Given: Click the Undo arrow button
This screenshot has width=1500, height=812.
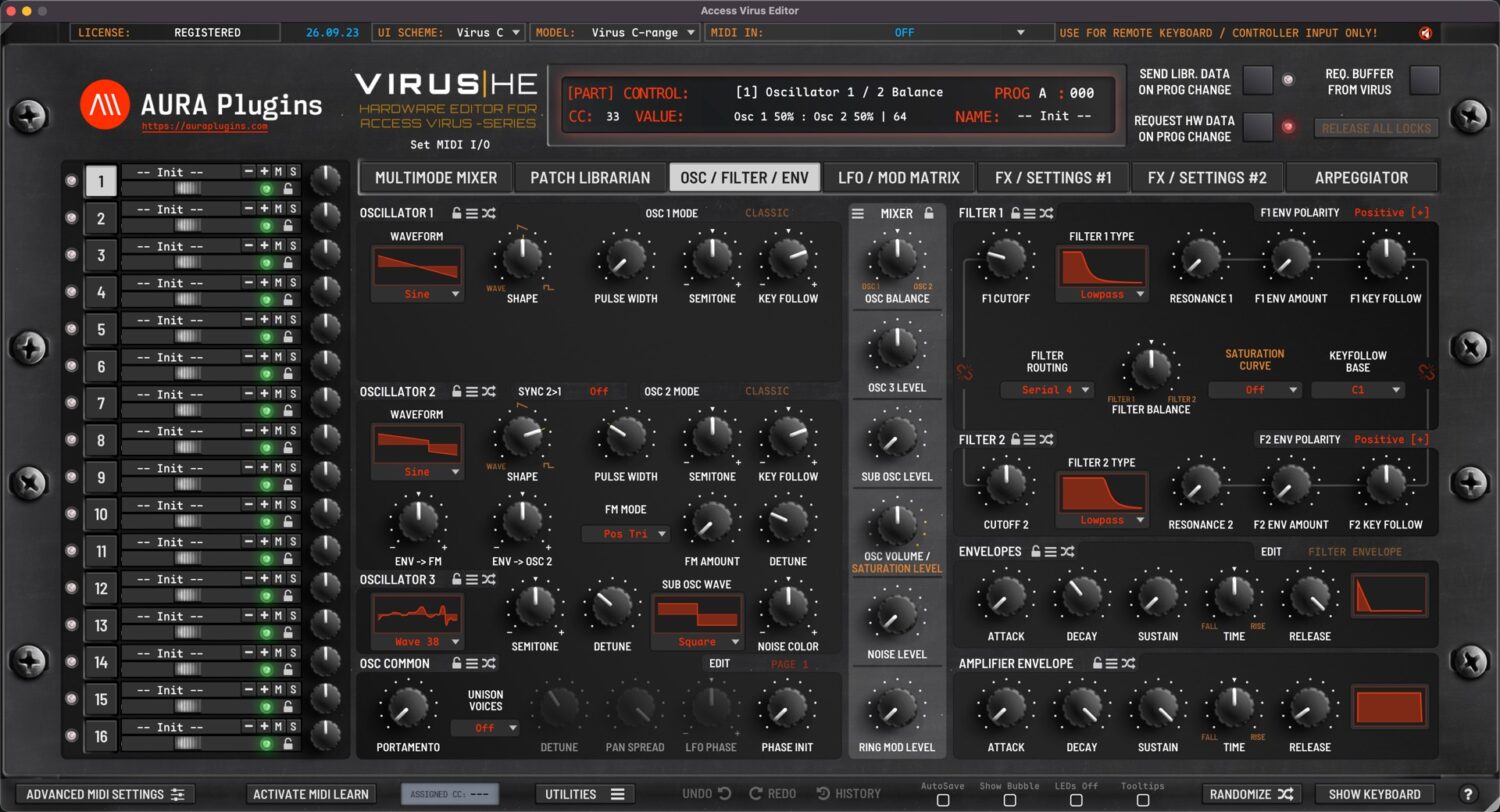Looking at the screenshot, I should pyautogui.click(x=707, y=794).
